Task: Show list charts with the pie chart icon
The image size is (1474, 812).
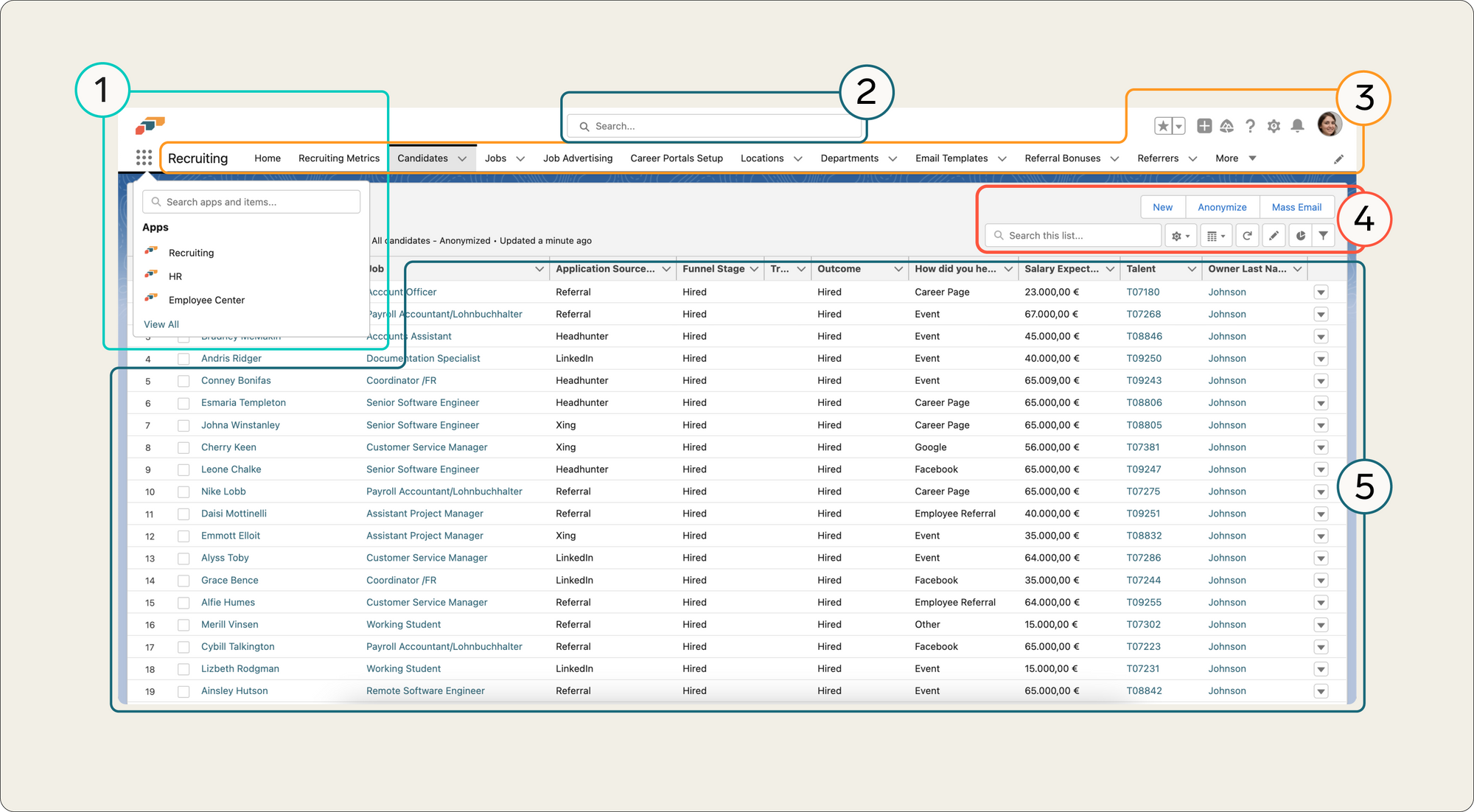Action: click(x=1300, y=235)
